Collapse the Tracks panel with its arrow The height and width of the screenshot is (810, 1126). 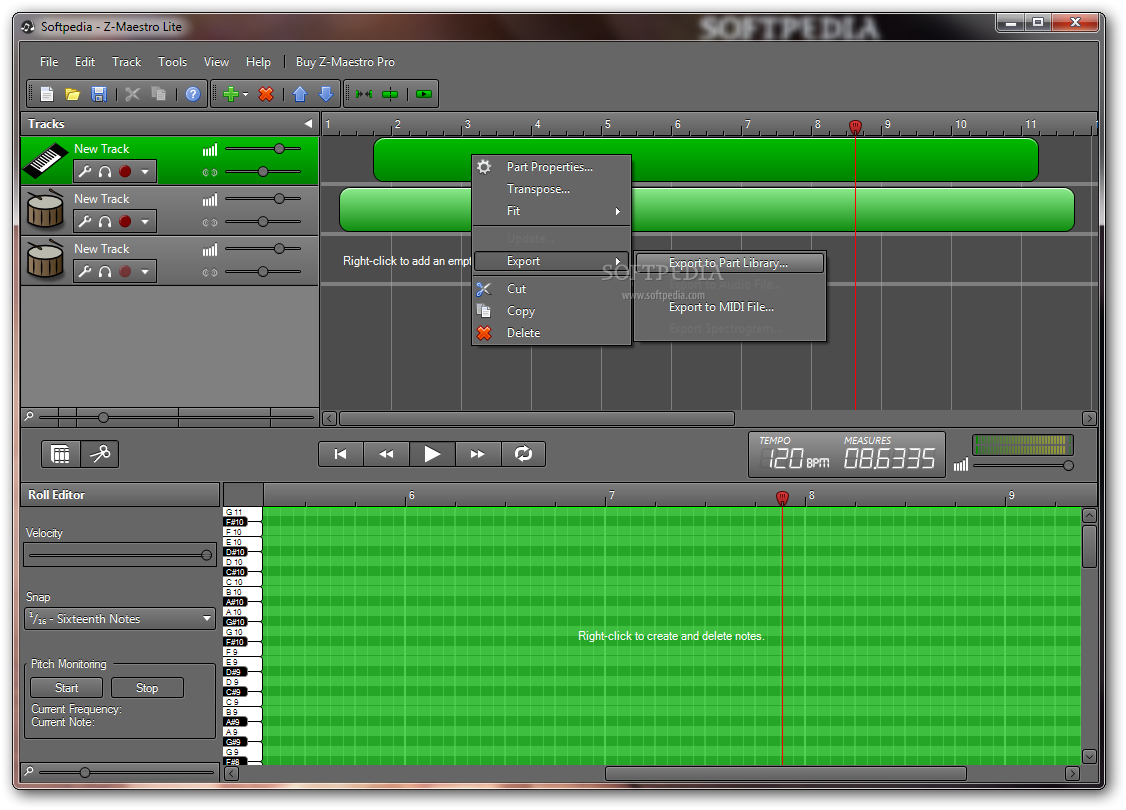(x=308, y=124)
